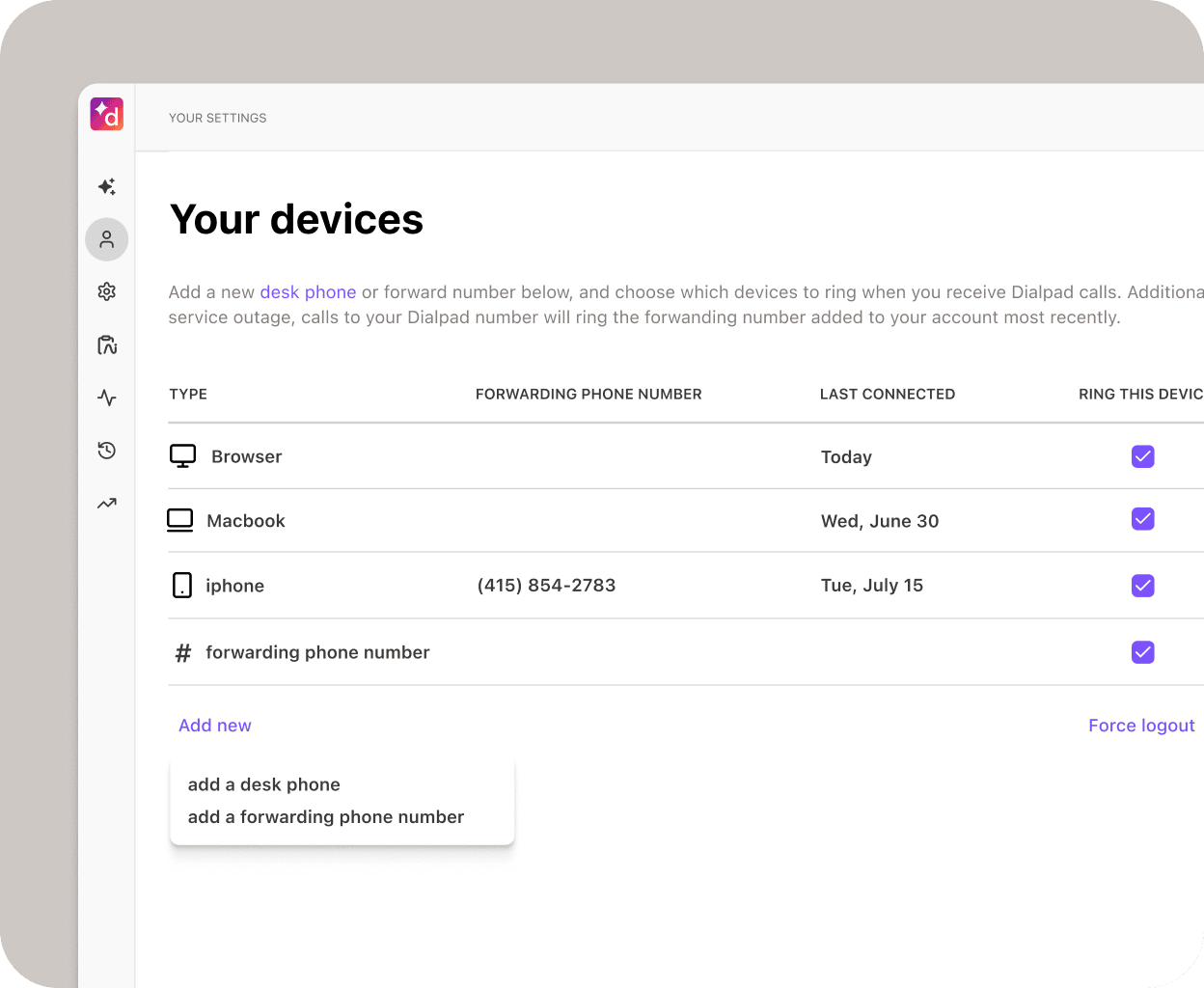
Task: Select the activity pulse icon
Action: tap(106, 398)
